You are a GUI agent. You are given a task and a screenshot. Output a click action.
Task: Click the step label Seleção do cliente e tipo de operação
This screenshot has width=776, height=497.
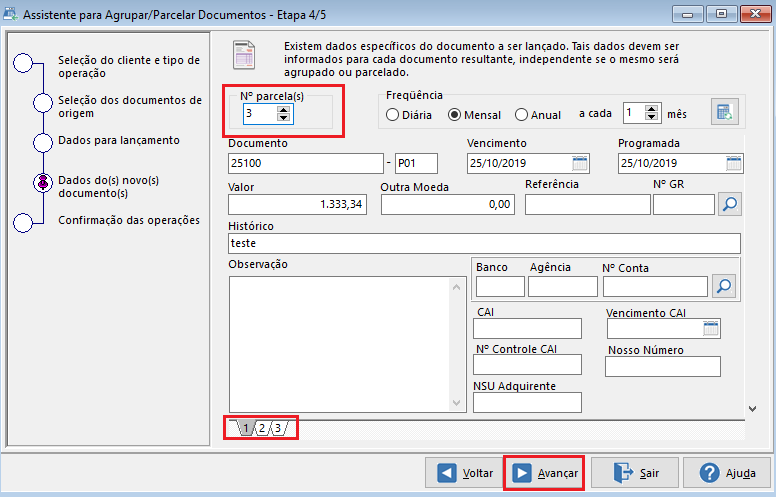click(129, 66)
